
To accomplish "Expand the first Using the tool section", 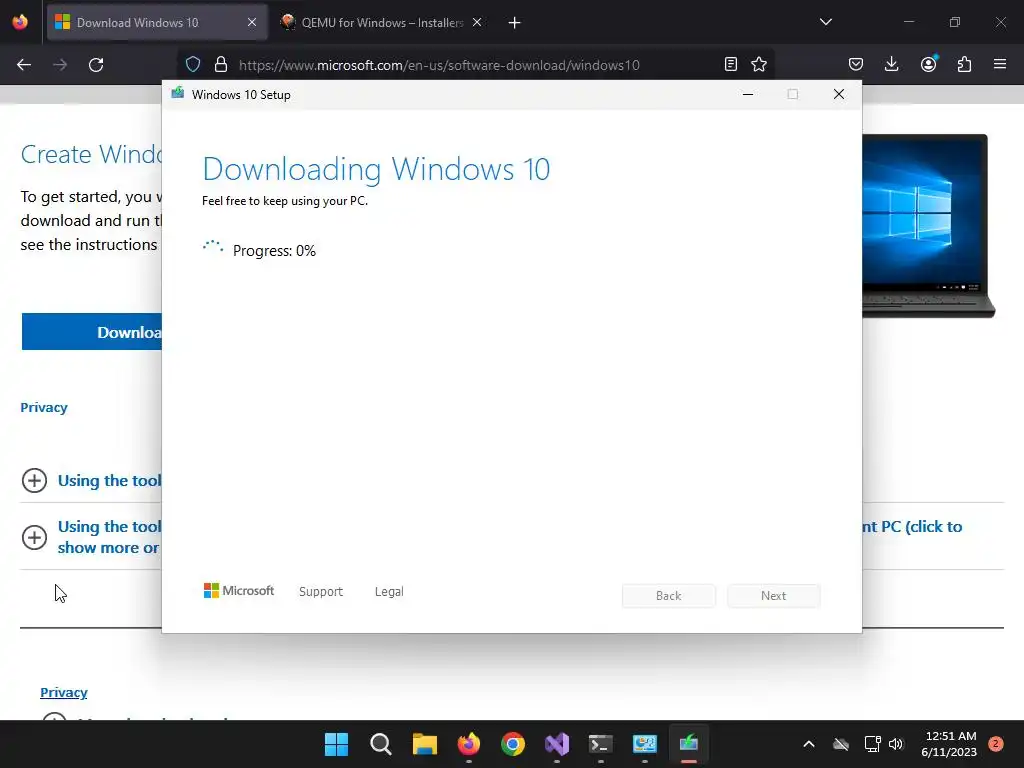I will pos(35,481).
